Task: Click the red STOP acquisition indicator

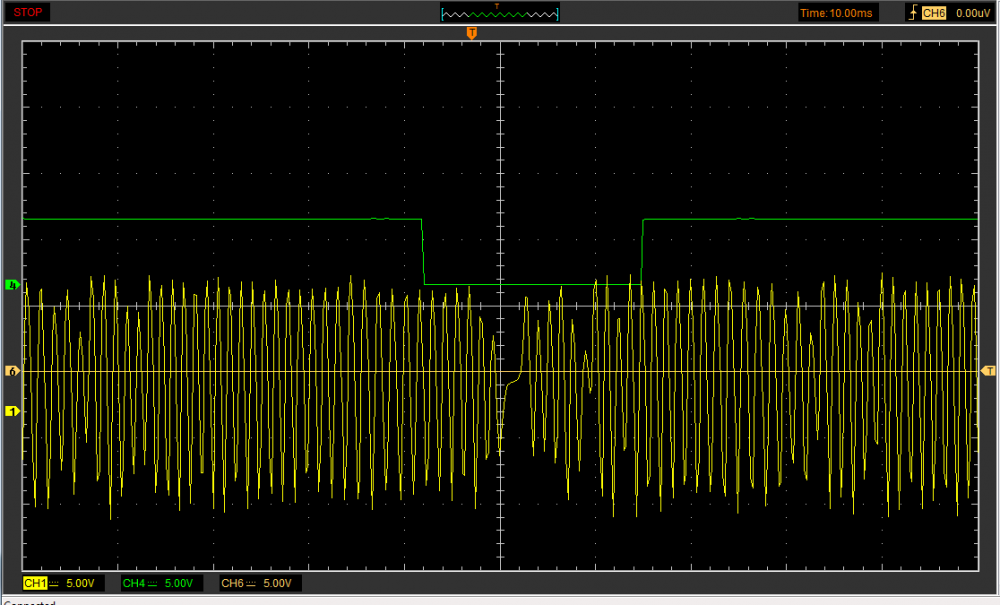Action: click(x=27, y=13)
